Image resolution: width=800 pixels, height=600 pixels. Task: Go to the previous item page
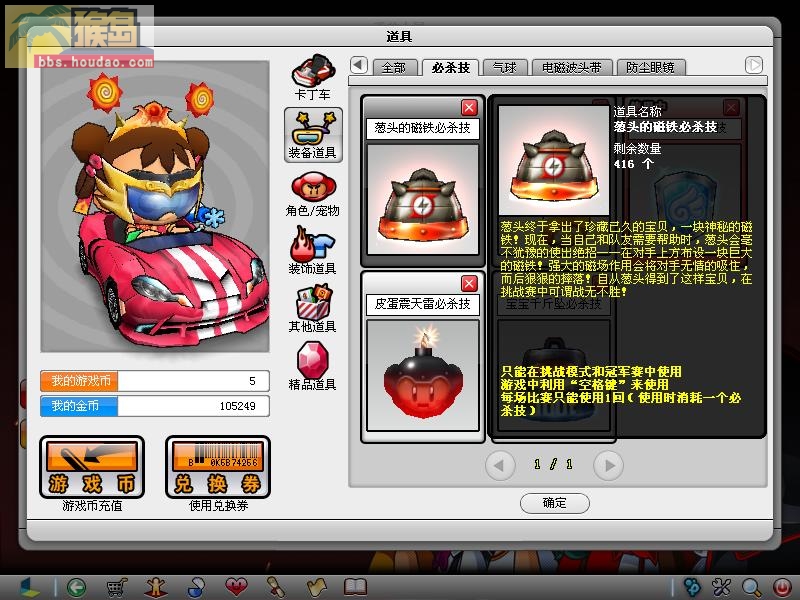coord(499,465)
